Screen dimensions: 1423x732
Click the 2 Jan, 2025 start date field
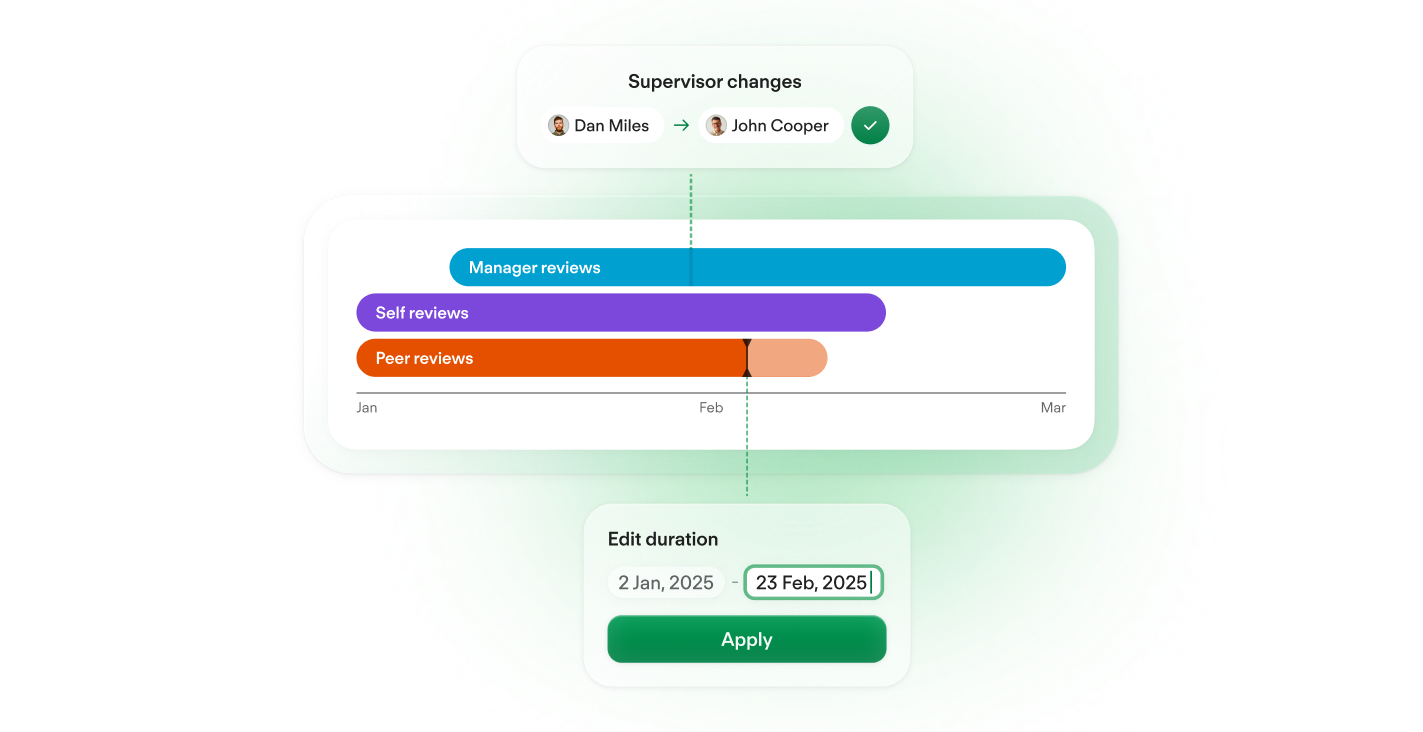click(x=666, y=582)
